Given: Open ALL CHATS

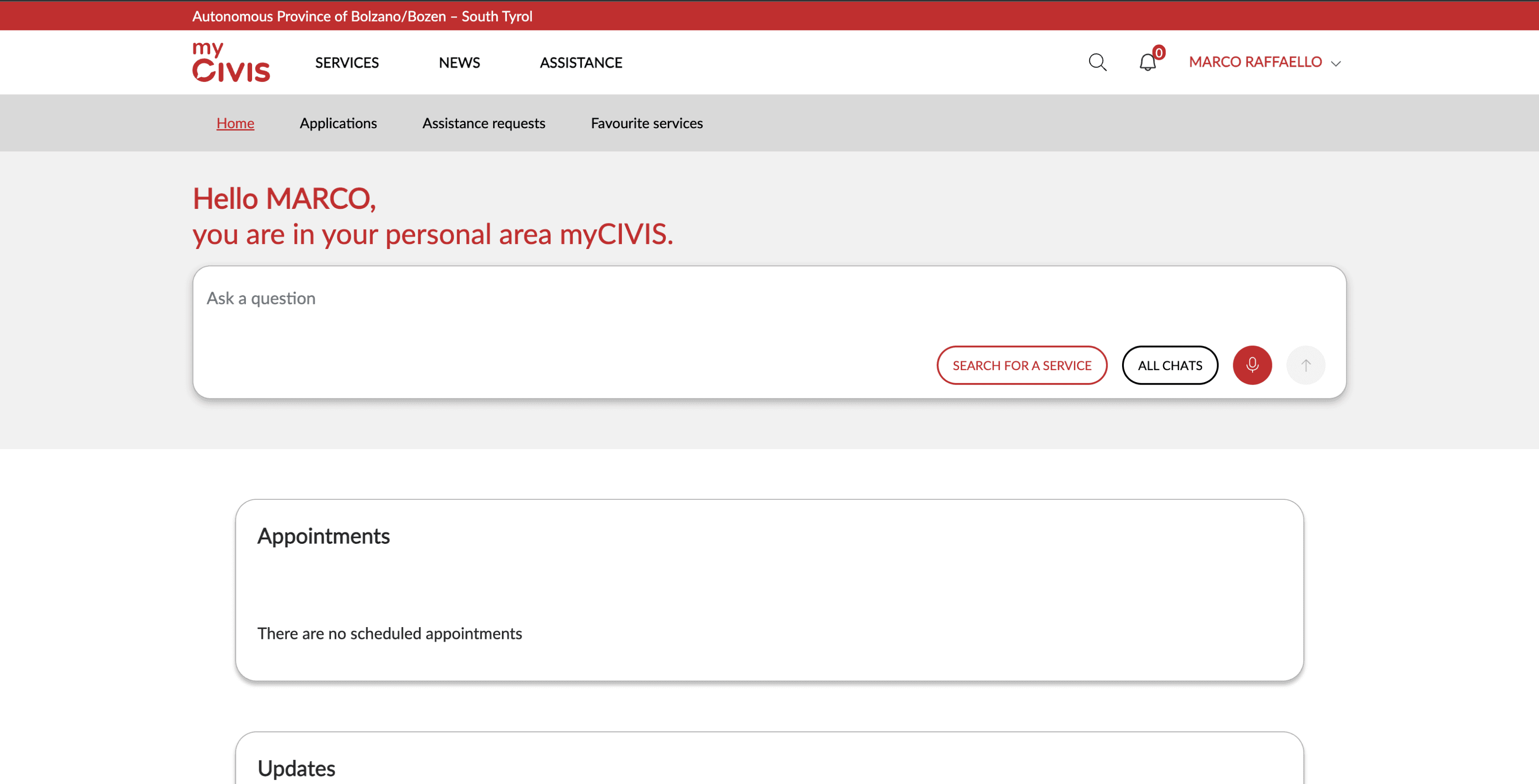Looking at the screenshot, I should click(1169, 365).
